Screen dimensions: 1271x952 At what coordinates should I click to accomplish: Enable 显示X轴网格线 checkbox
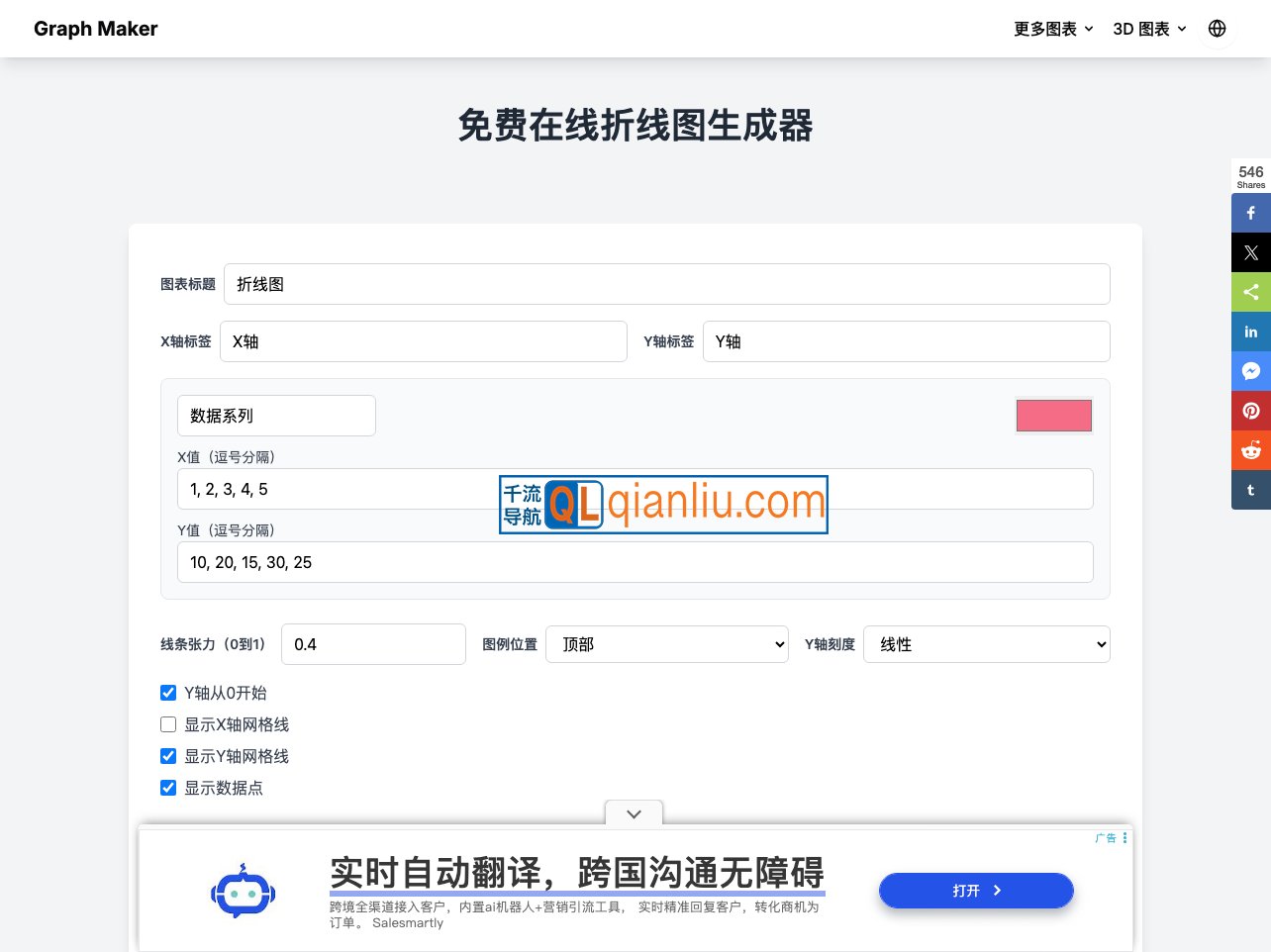168,724
